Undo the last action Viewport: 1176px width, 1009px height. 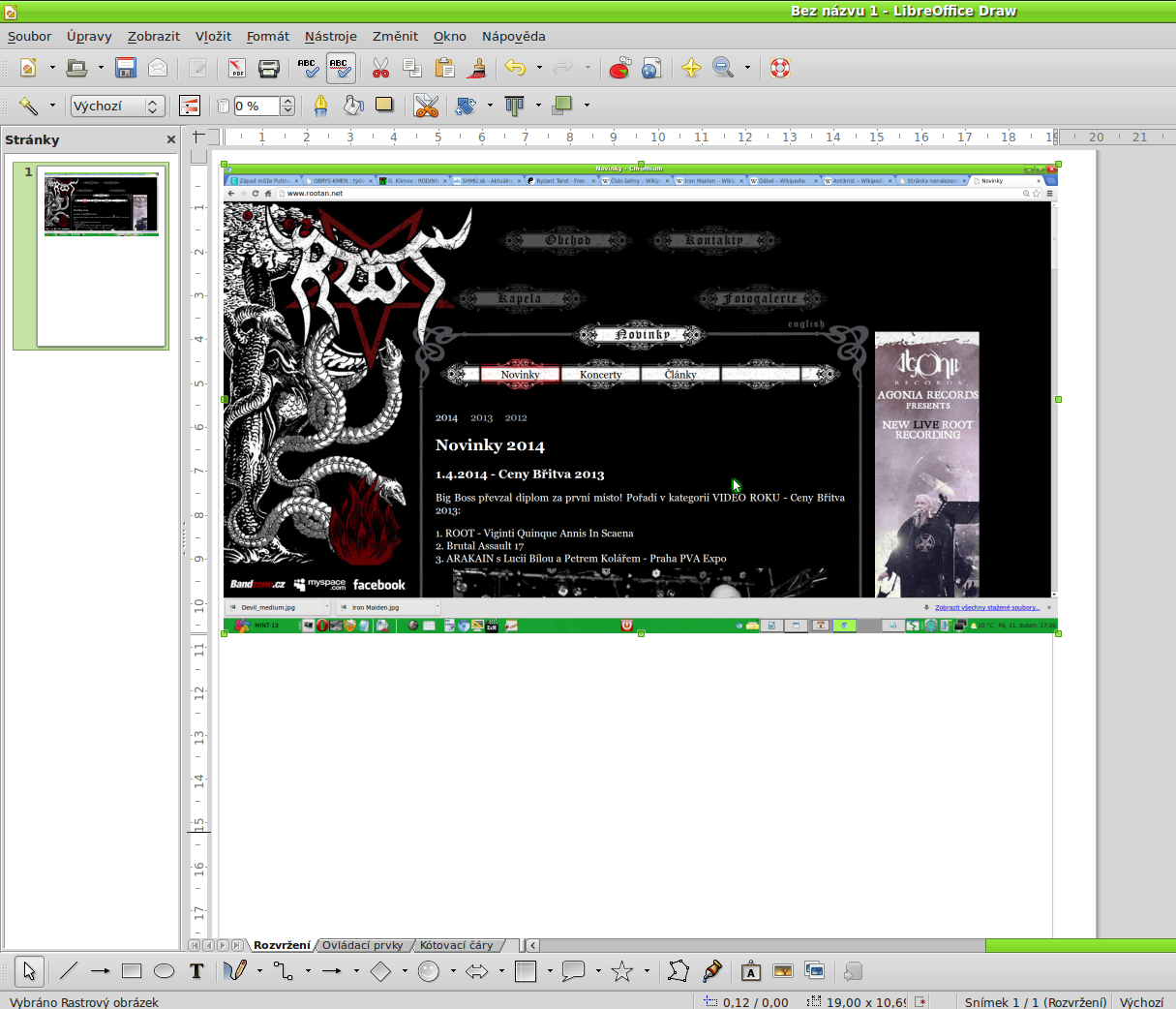click(515, 68)
